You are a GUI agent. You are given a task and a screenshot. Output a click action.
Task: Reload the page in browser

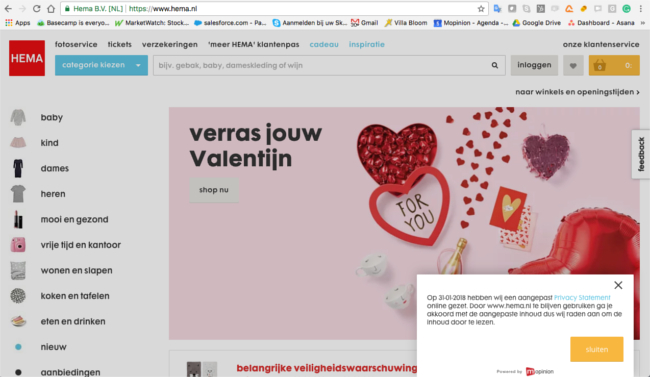36,9
